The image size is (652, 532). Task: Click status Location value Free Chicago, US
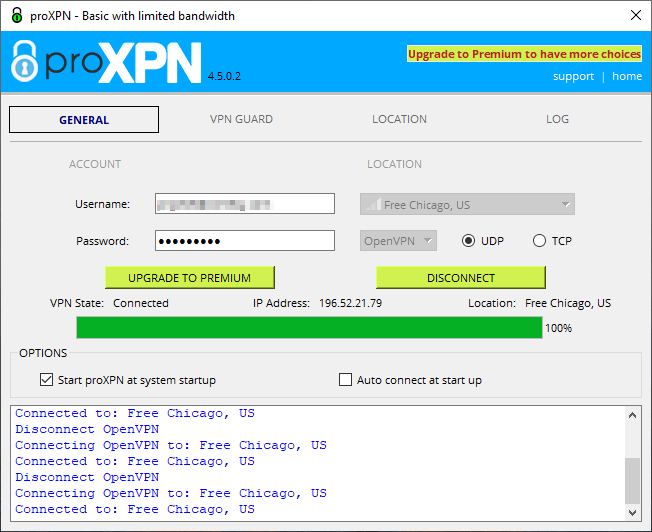point(568,303)
